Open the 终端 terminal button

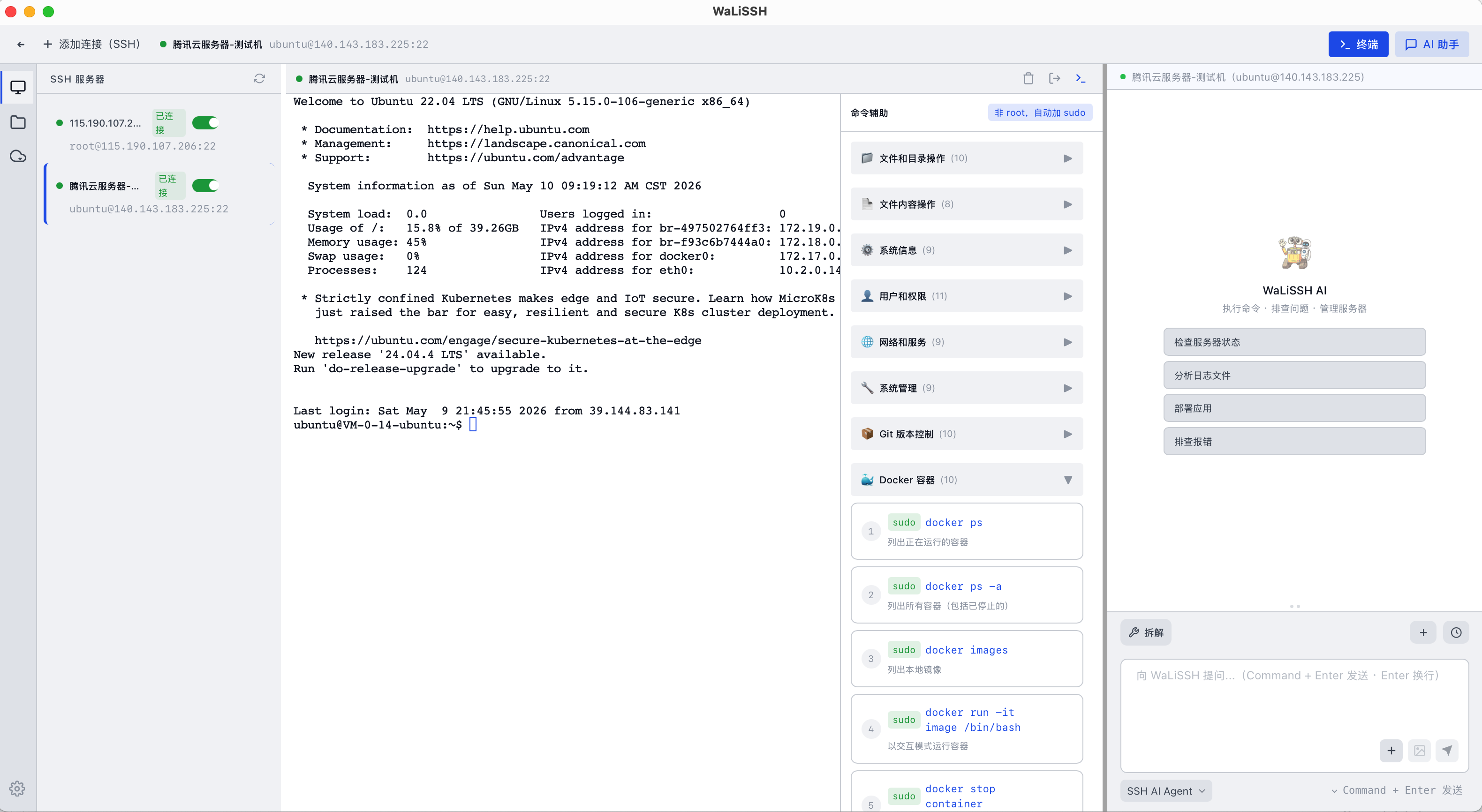point(1358,44)
